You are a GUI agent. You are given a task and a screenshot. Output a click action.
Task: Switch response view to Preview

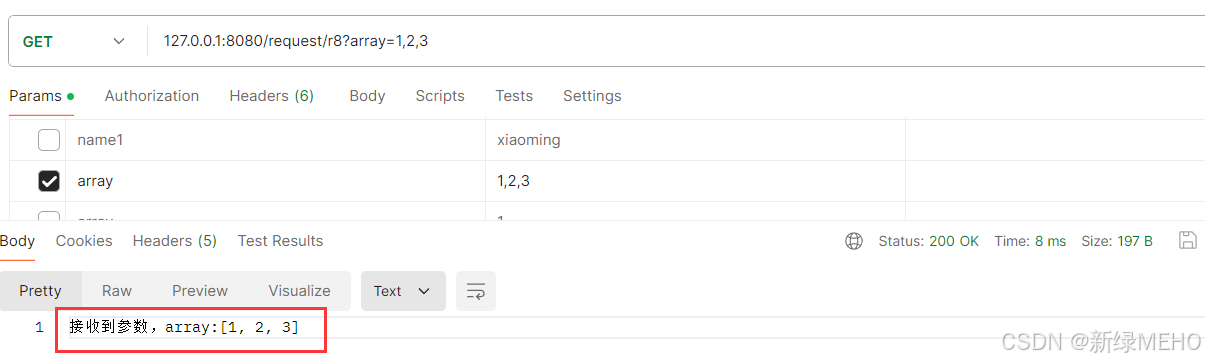(x=200, y=291)
